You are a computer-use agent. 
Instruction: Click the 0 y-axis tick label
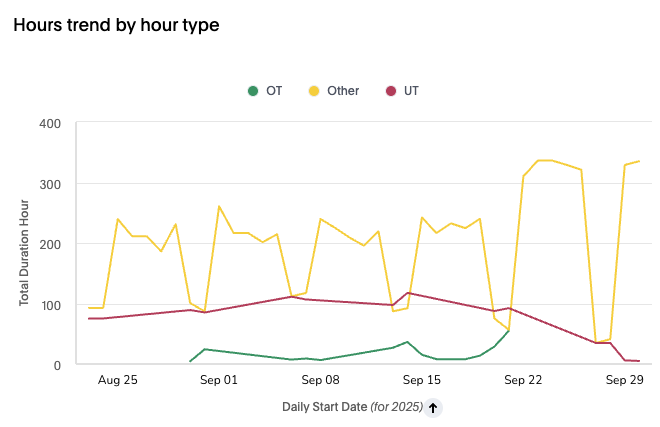point(58,365)
